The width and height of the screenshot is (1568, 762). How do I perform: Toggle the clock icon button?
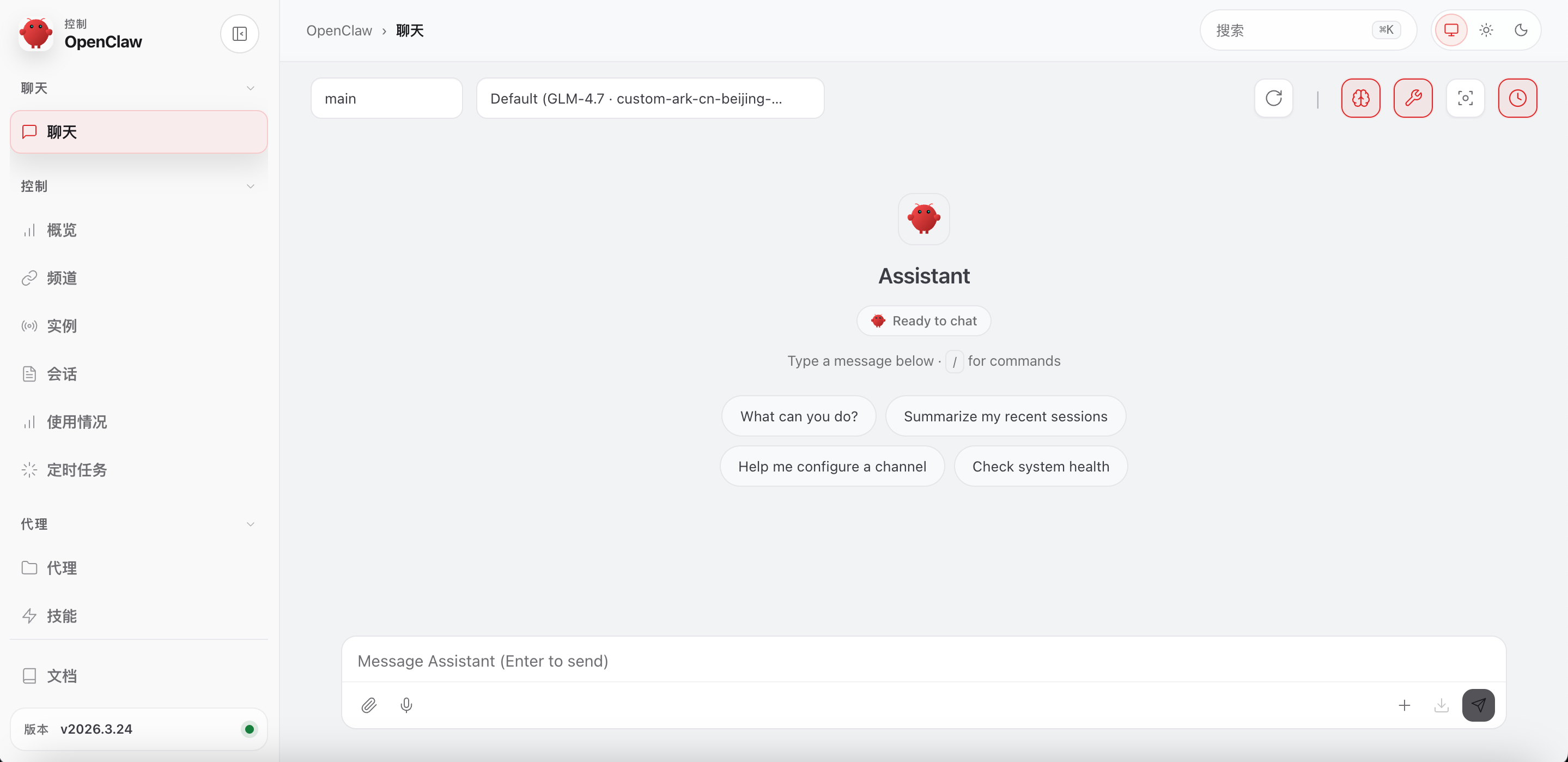tap(1517, 98)
